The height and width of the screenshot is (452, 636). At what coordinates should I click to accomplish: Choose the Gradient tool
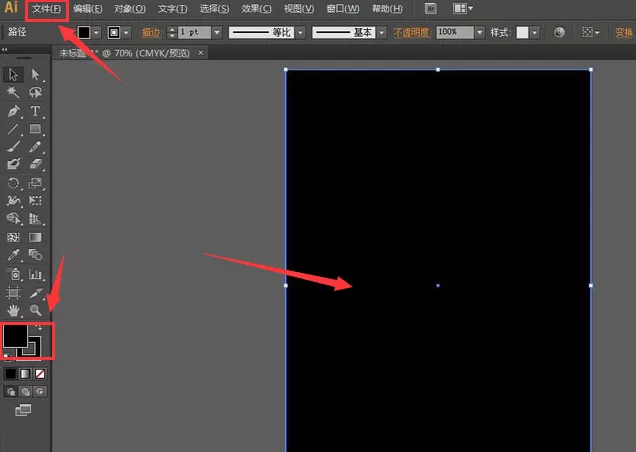pyautogui.click(x=35, y=237)
